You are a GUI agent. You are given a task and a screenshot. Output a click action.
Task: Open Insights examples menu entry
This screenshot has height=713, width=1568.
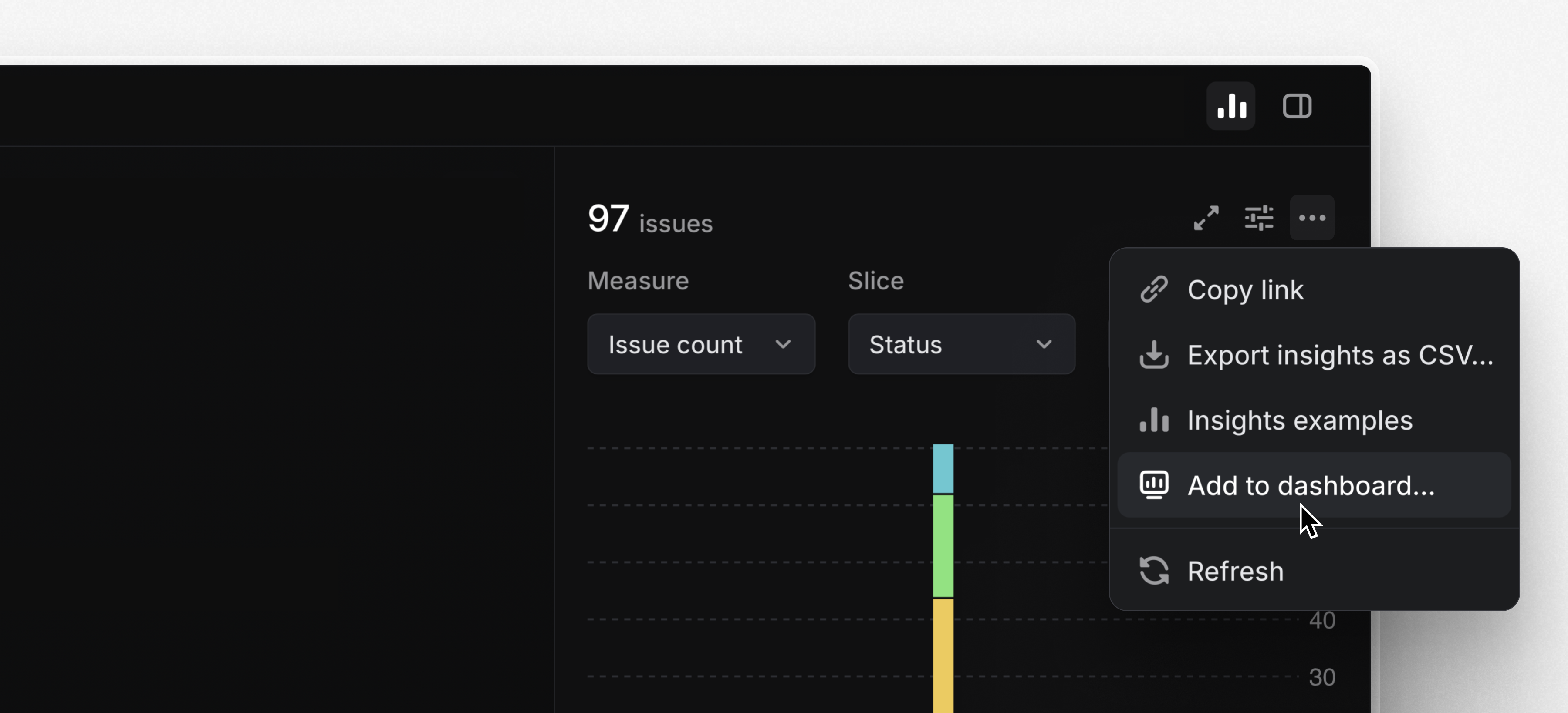click(x=1314, y=420)
